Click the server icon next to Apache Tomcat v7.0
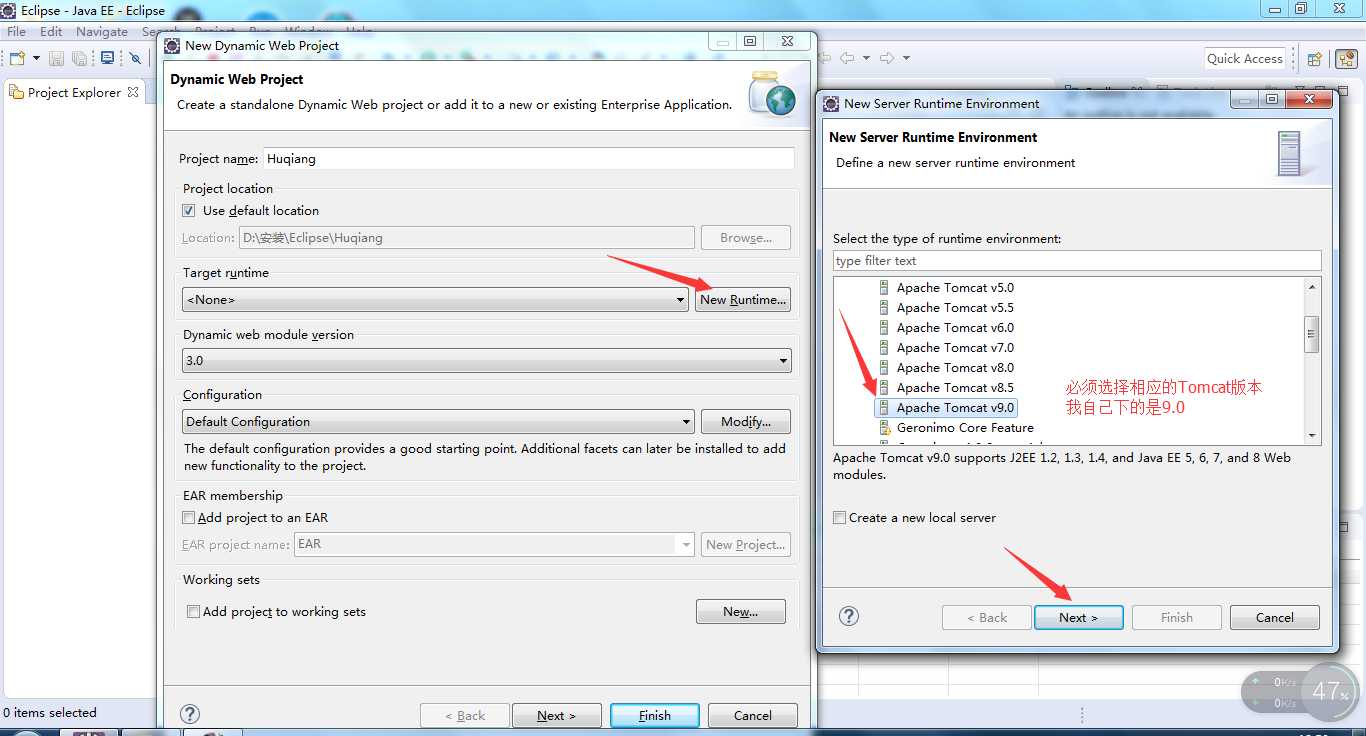1366x736 pixels. tap(884, 348)
